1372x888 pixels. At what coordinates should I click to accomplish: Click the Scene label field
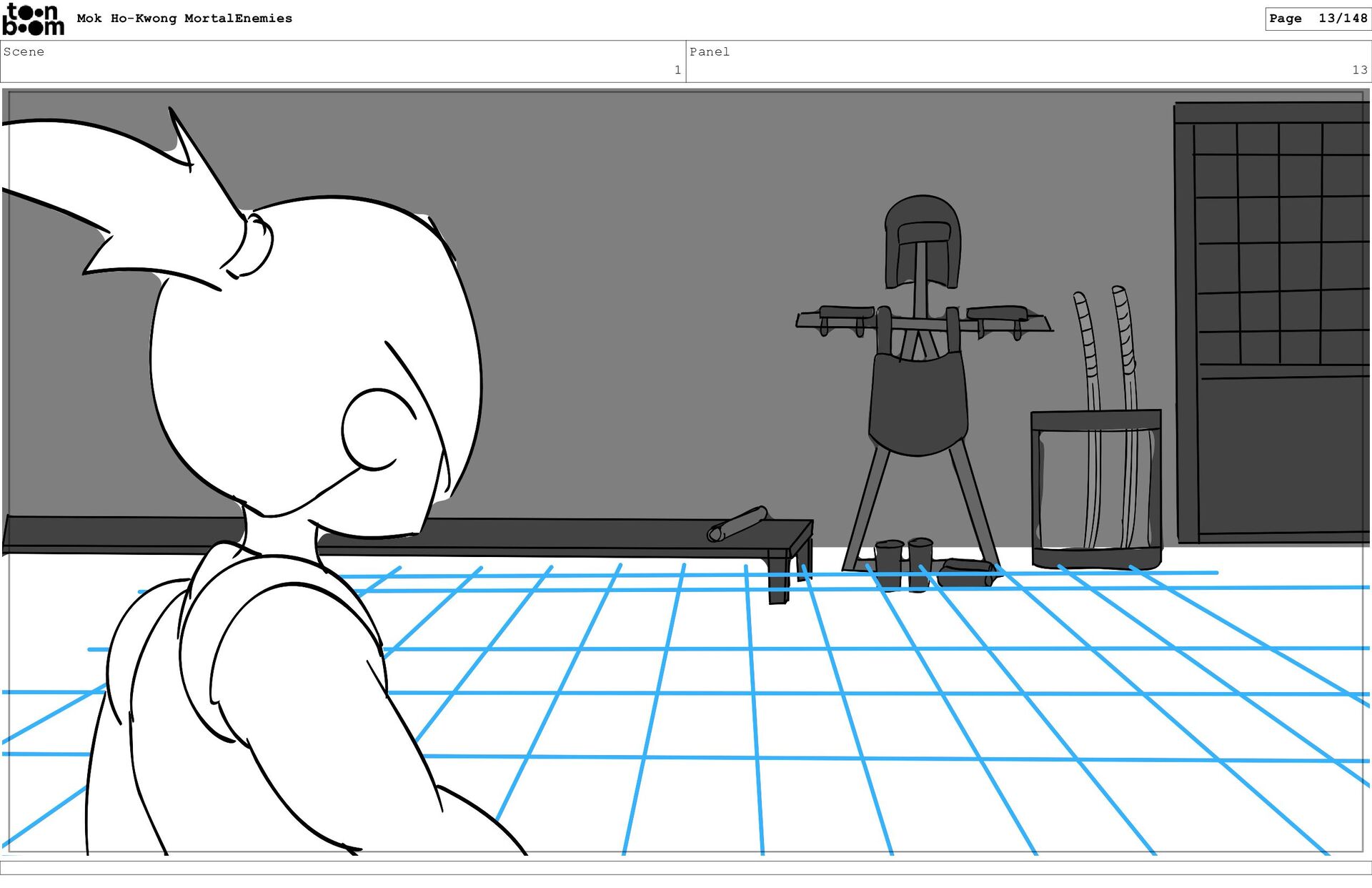coord(24,51)
